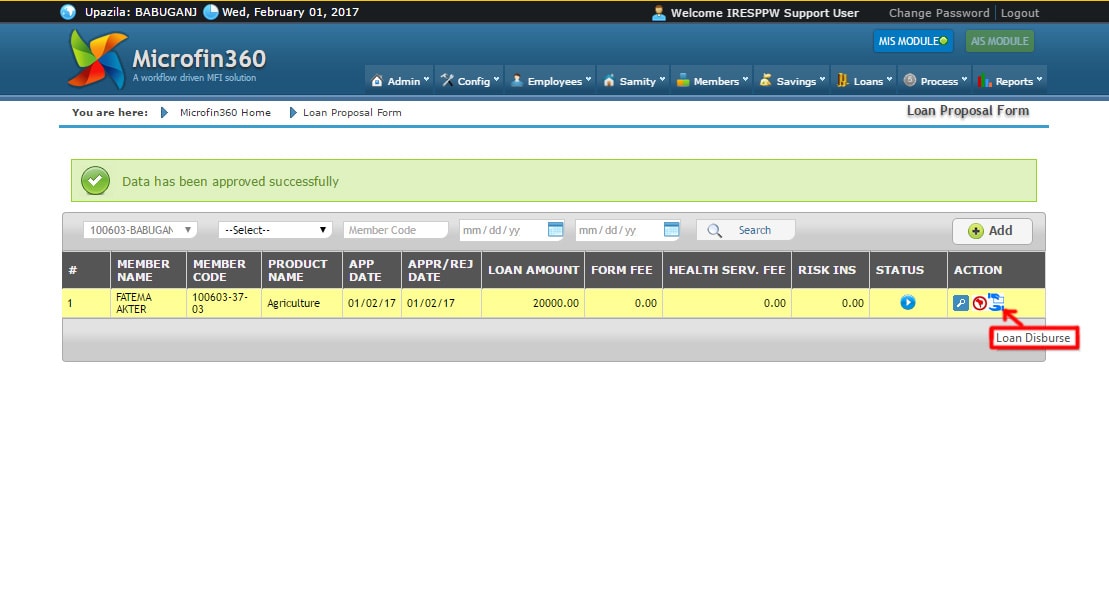Click the blue status arrow icon
1109x613 pixels.
click(907, 302)
